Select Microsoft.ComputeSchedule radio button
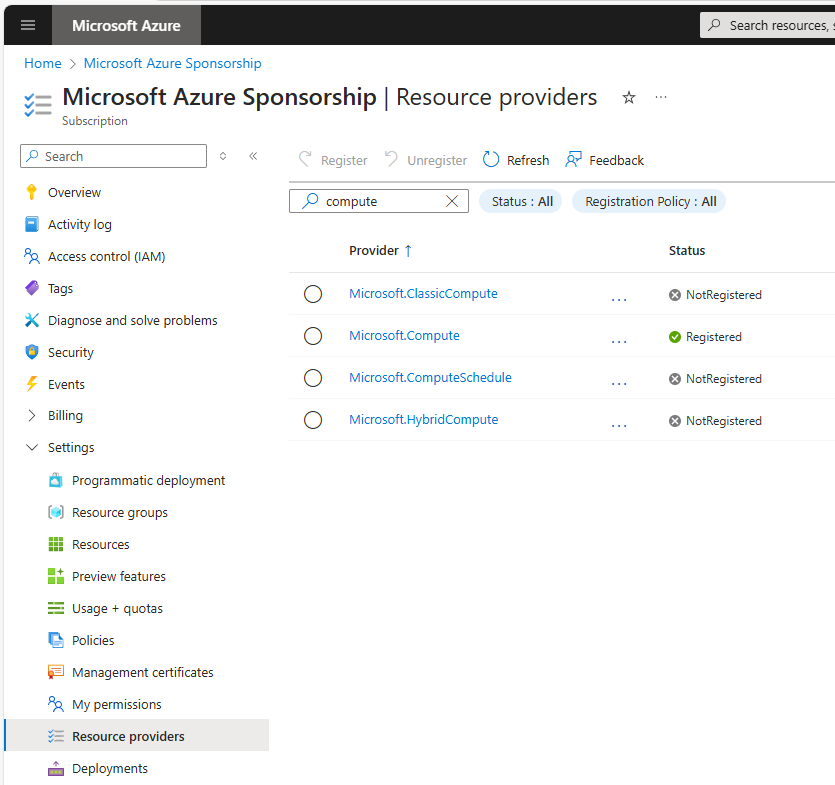The height and width of the screenshot is (785, 835). 313,378
